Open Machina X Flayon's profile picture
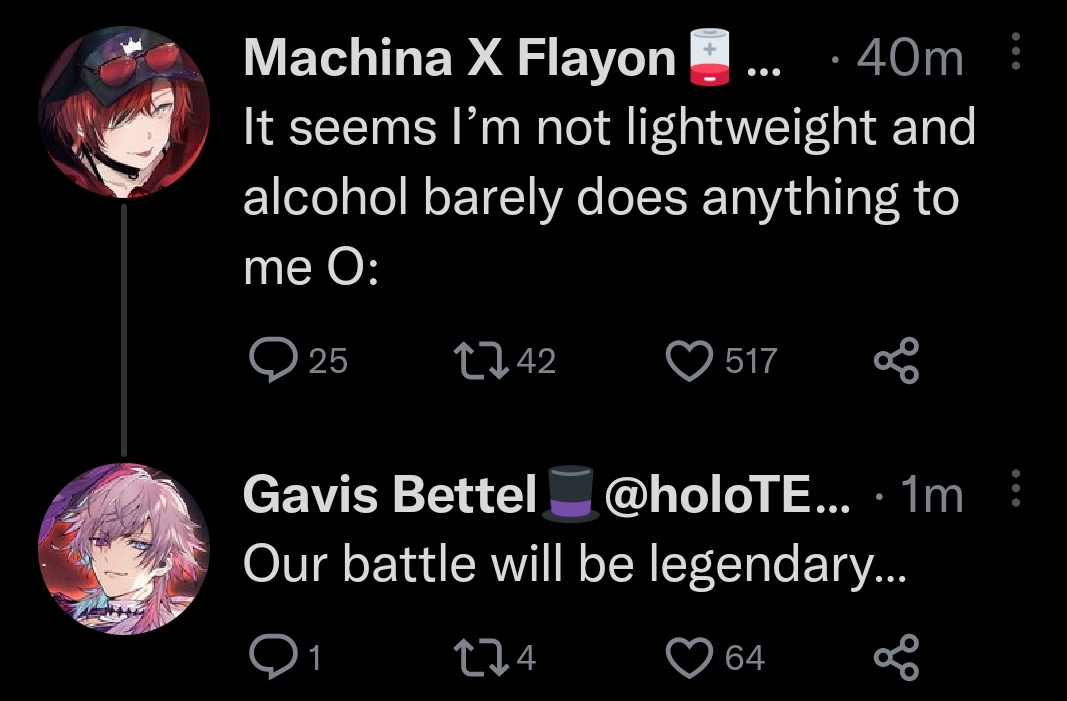The image size is (1067, 701). point(123,110)
